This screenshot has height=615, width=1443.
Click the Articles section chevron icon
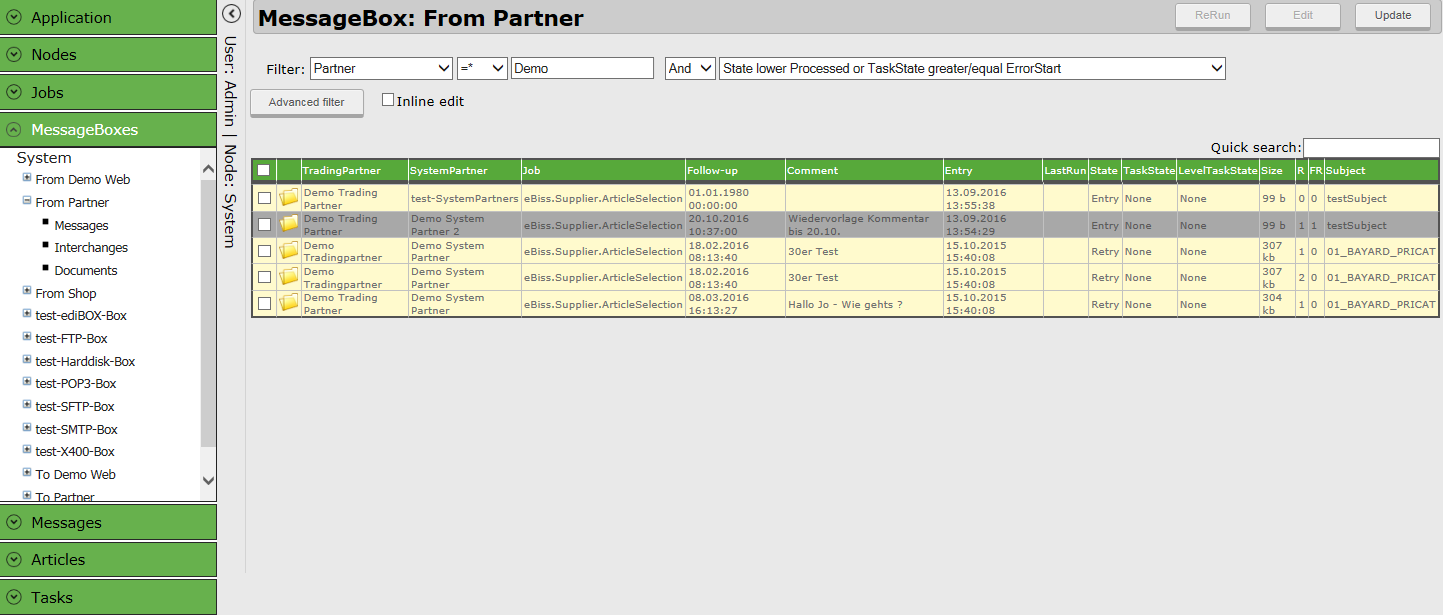14,560
